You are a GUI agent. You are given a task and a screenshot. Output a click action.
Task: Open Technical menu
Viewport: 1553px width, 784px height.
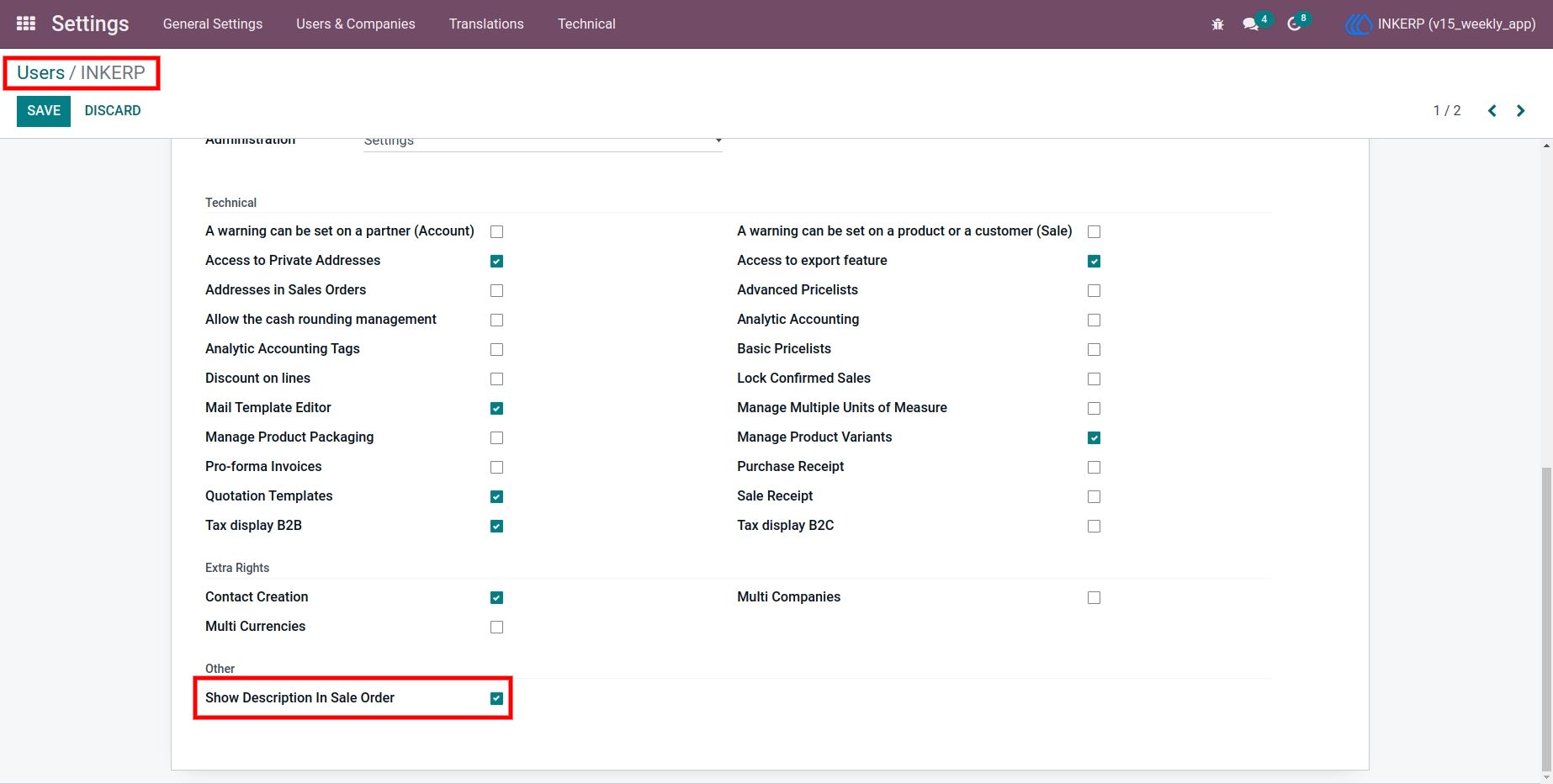(586, 24)
